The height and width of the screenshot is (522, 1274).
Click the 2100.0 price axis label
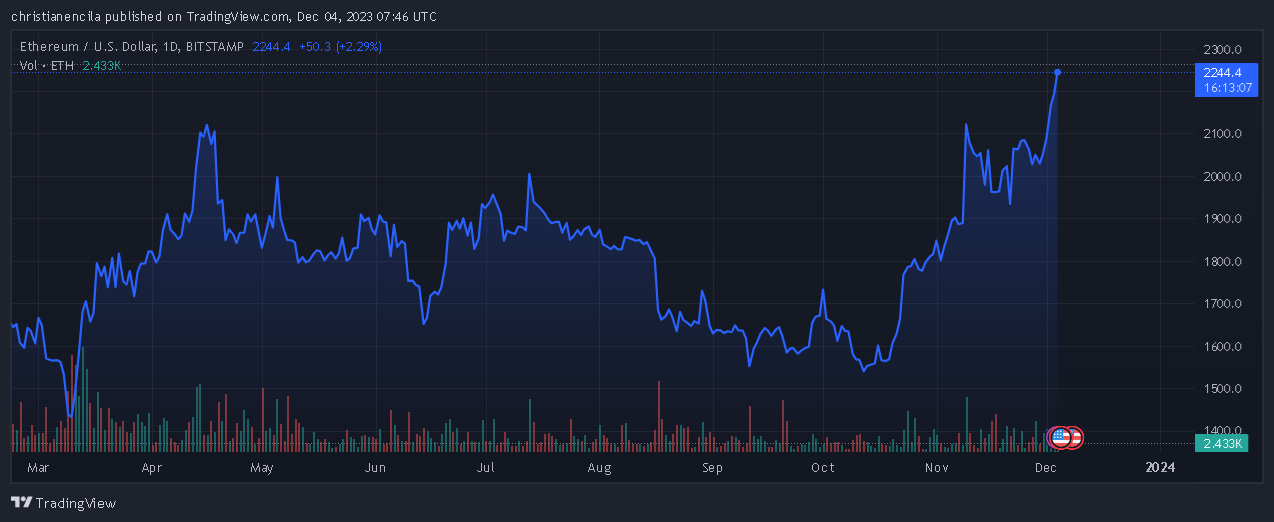click(x=1222, y=134)
